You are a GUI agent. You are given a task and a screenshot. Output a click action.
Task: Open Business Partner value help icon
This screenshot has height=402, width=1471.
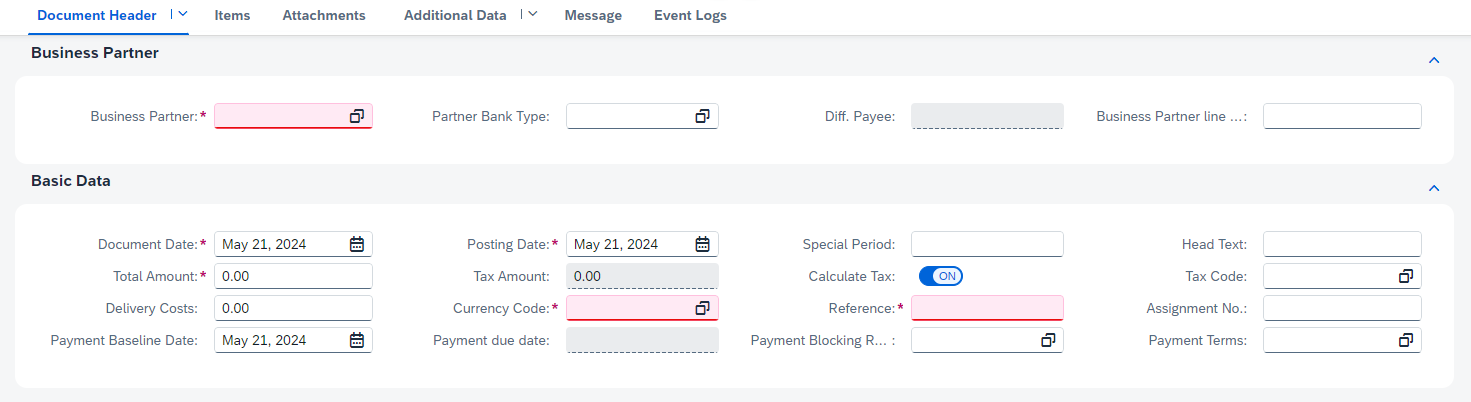pyautogui.click(x=356, y=117)
